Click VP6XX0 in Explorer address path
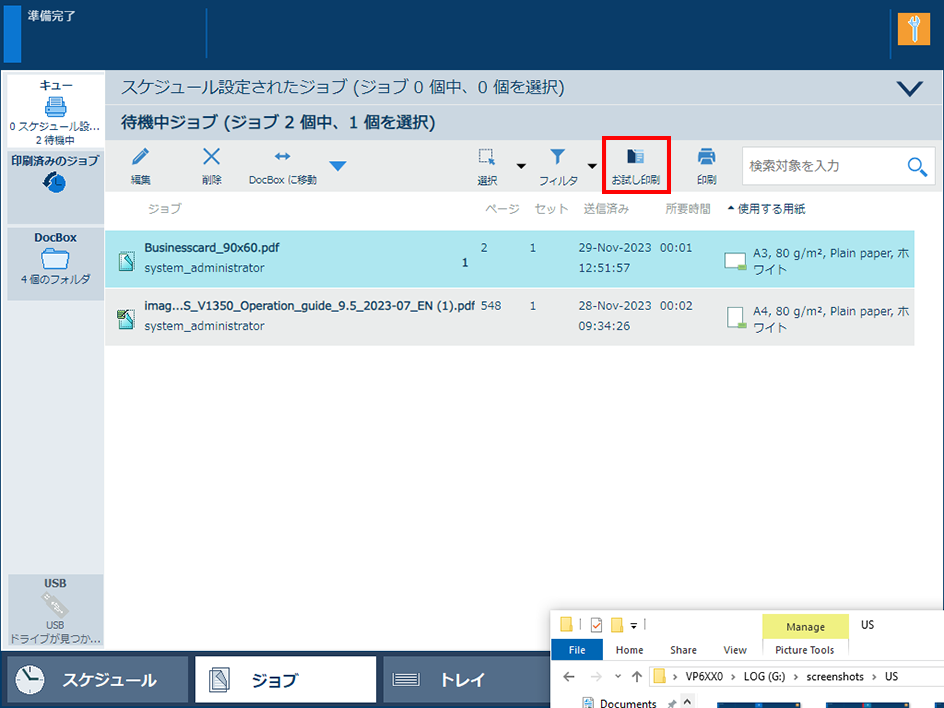The width and height of the screenshot is (944, 708). (704, 677)
